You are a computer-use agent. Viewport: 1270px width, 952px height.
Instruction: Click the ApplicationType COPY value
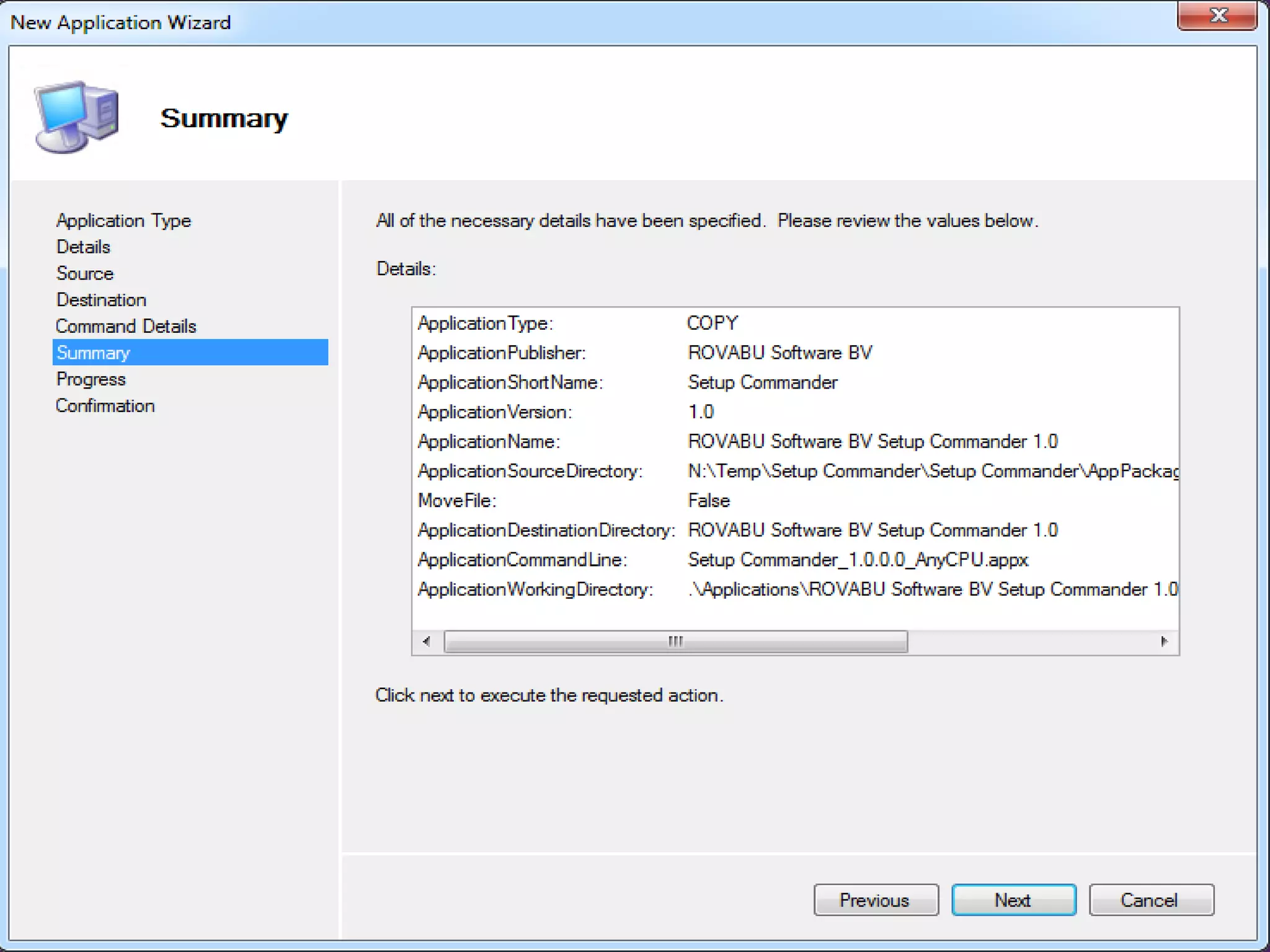712,323
